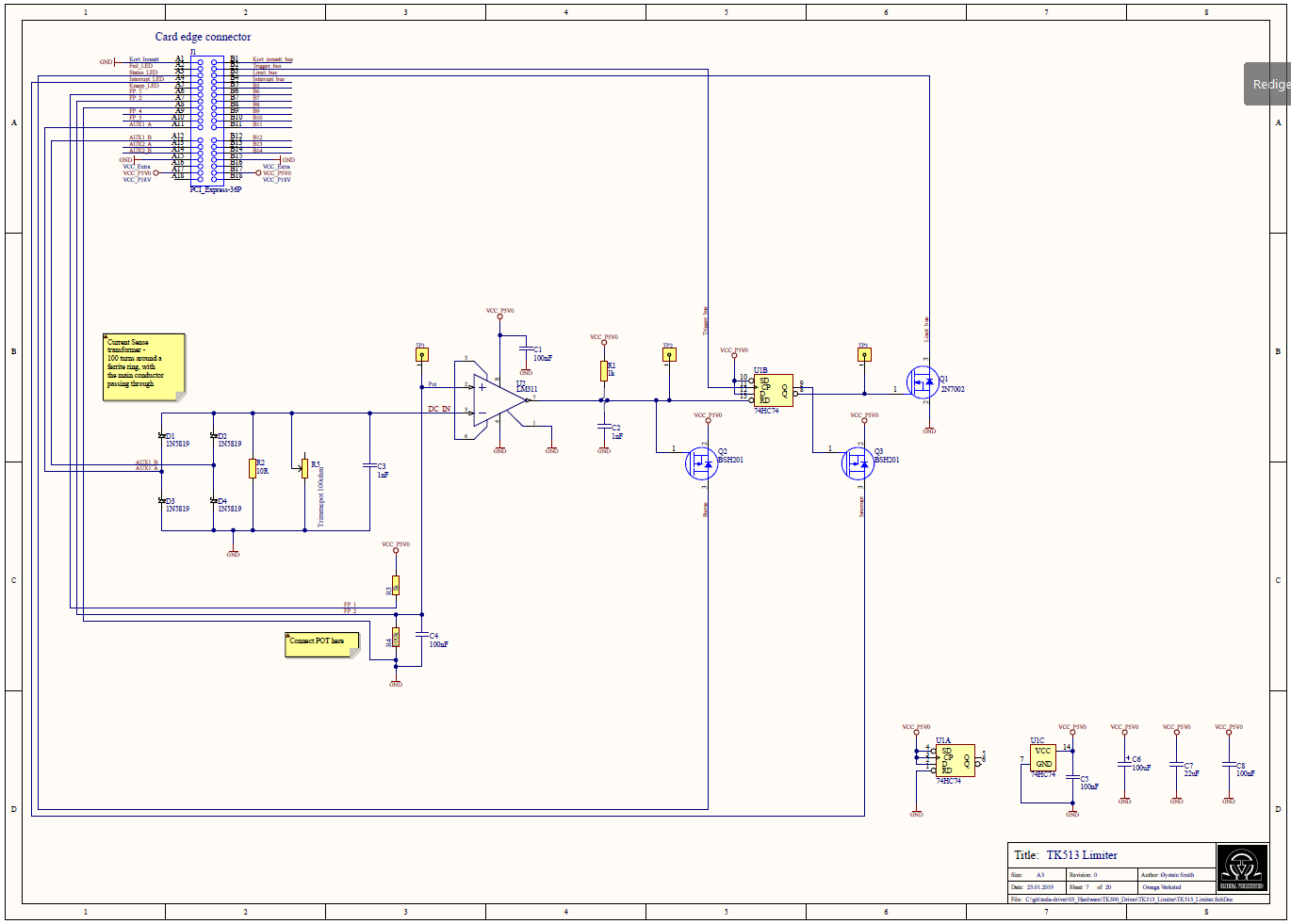The image size is (1291, 924).
Task: Select the R5 trimmer potentiometer
Action: coord(304,468)
